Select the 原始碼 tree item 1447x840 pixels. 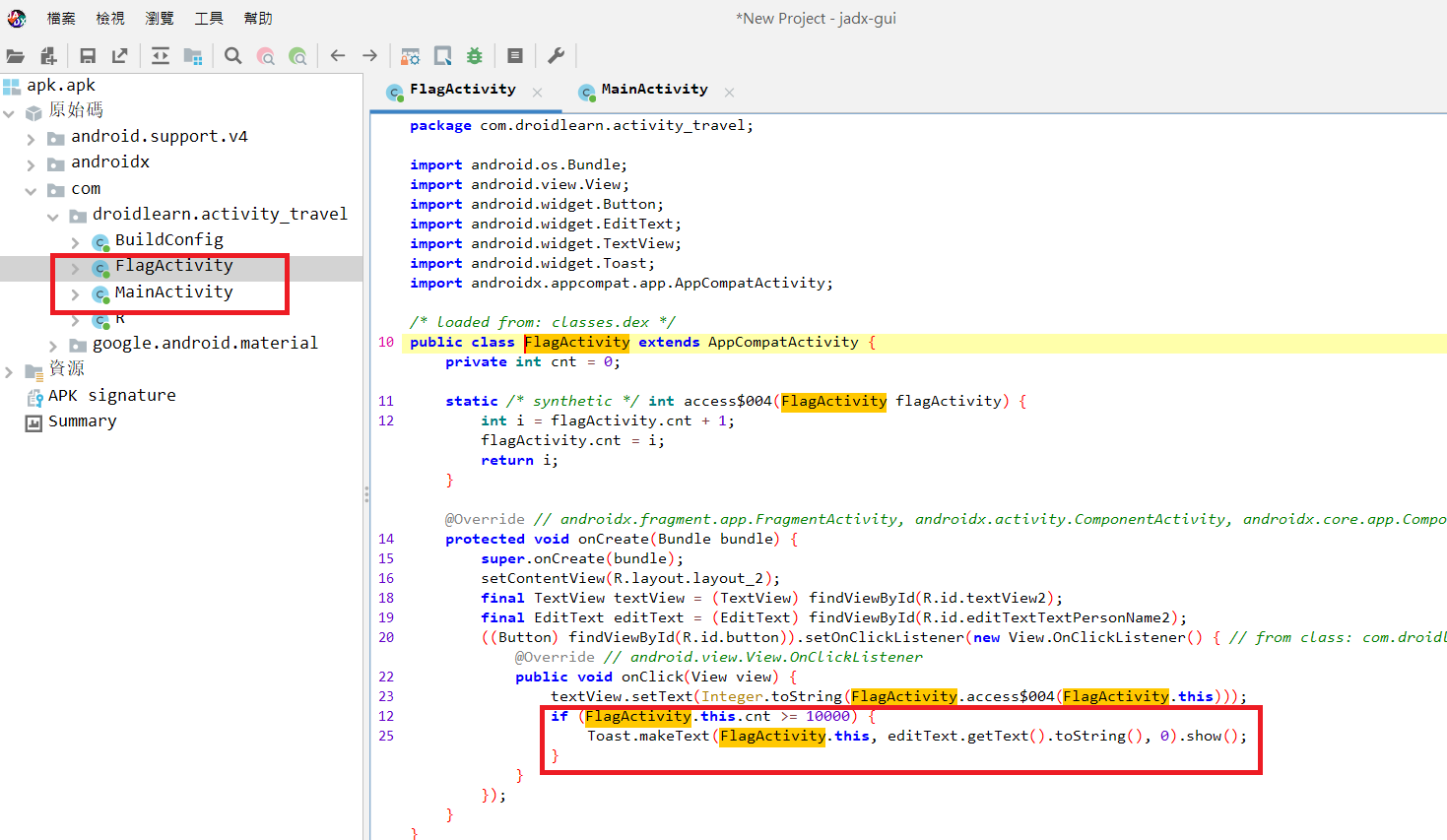(x=76, y=110)
